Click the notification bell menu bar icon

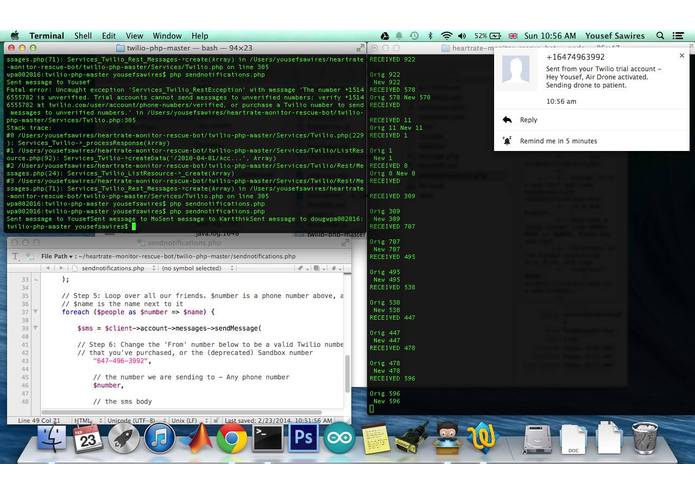pyautogui.click(x=399, y=36)
